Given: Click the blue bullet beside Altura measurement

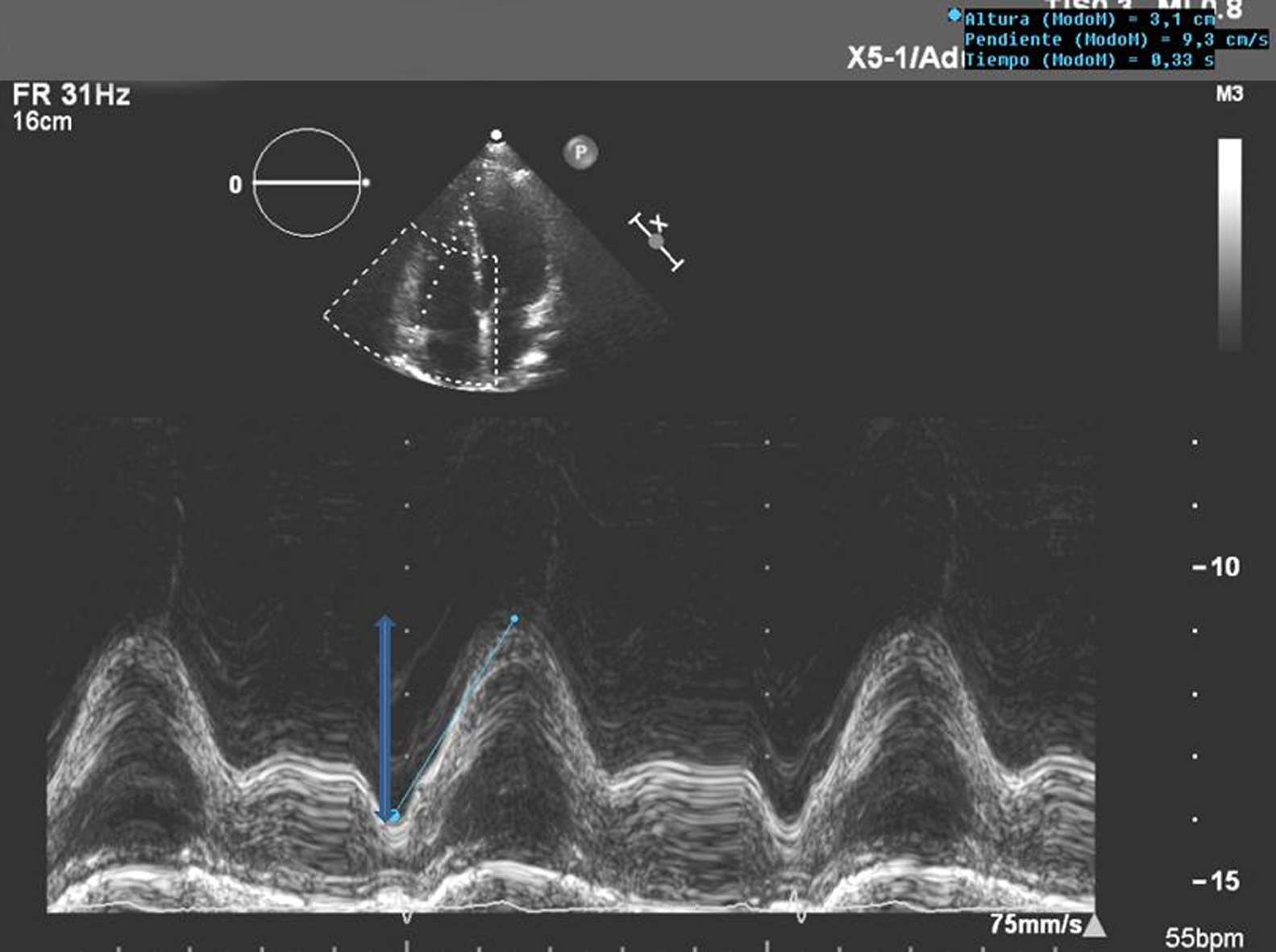Looking at the screenshot, I should [x=954, y=15].
